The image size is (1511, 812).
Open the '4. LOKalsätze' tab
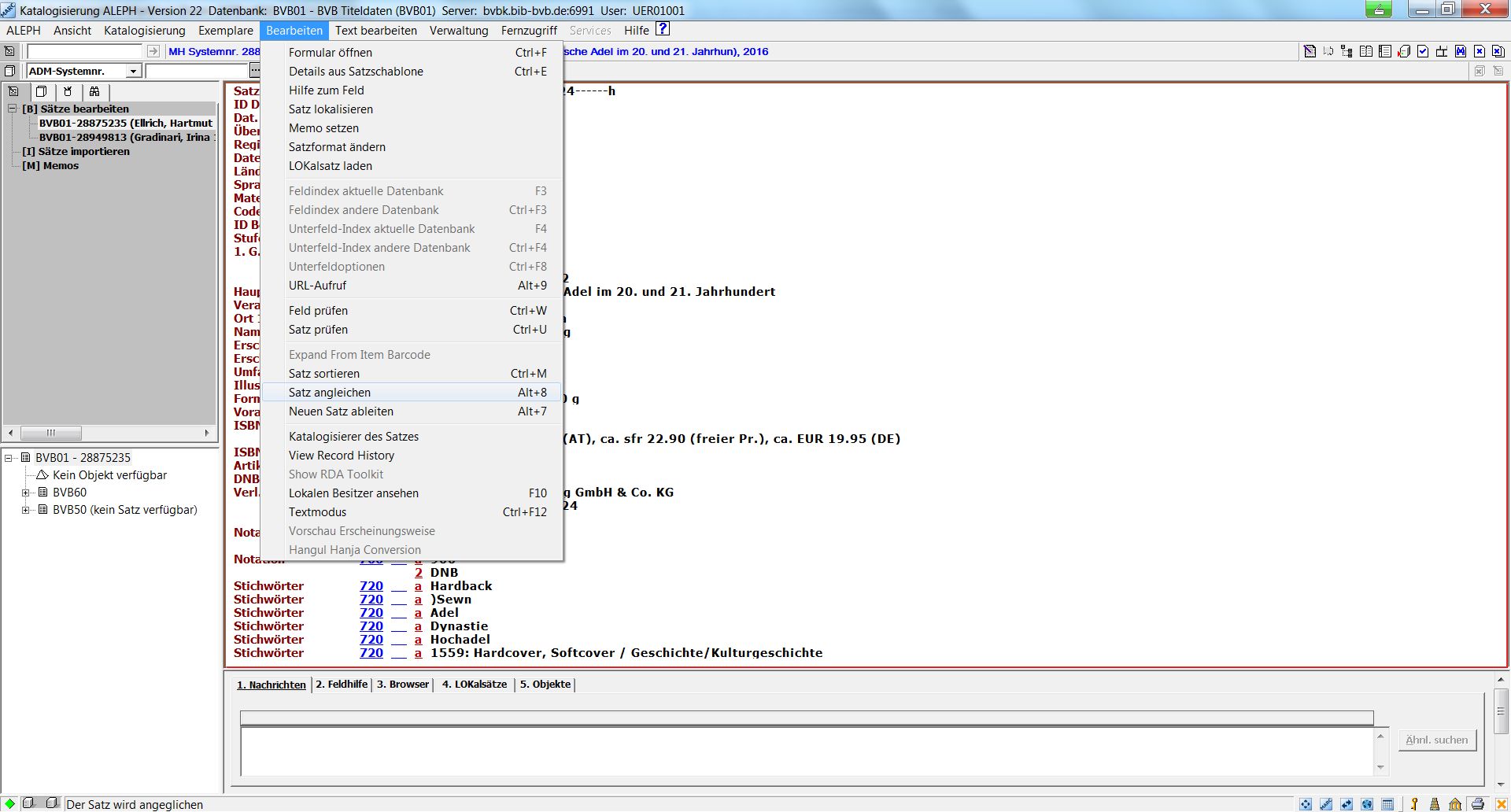click(474, 685)
